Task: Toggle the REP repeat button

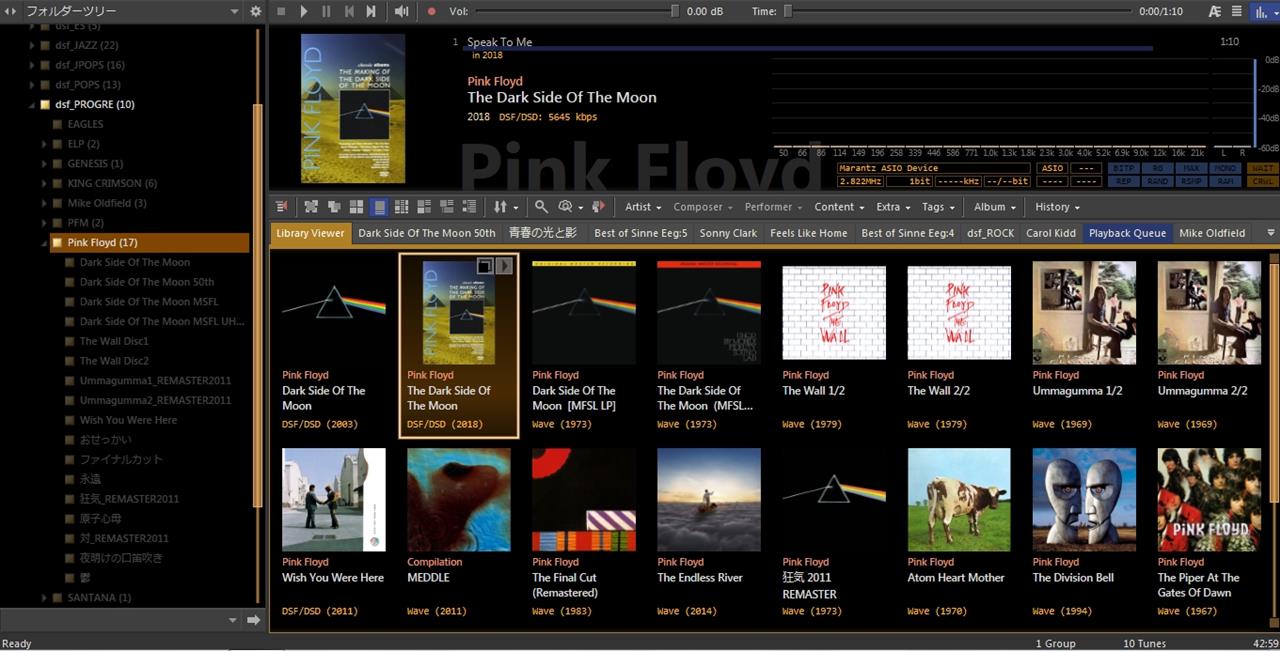Action: (x=1124, y=181)
